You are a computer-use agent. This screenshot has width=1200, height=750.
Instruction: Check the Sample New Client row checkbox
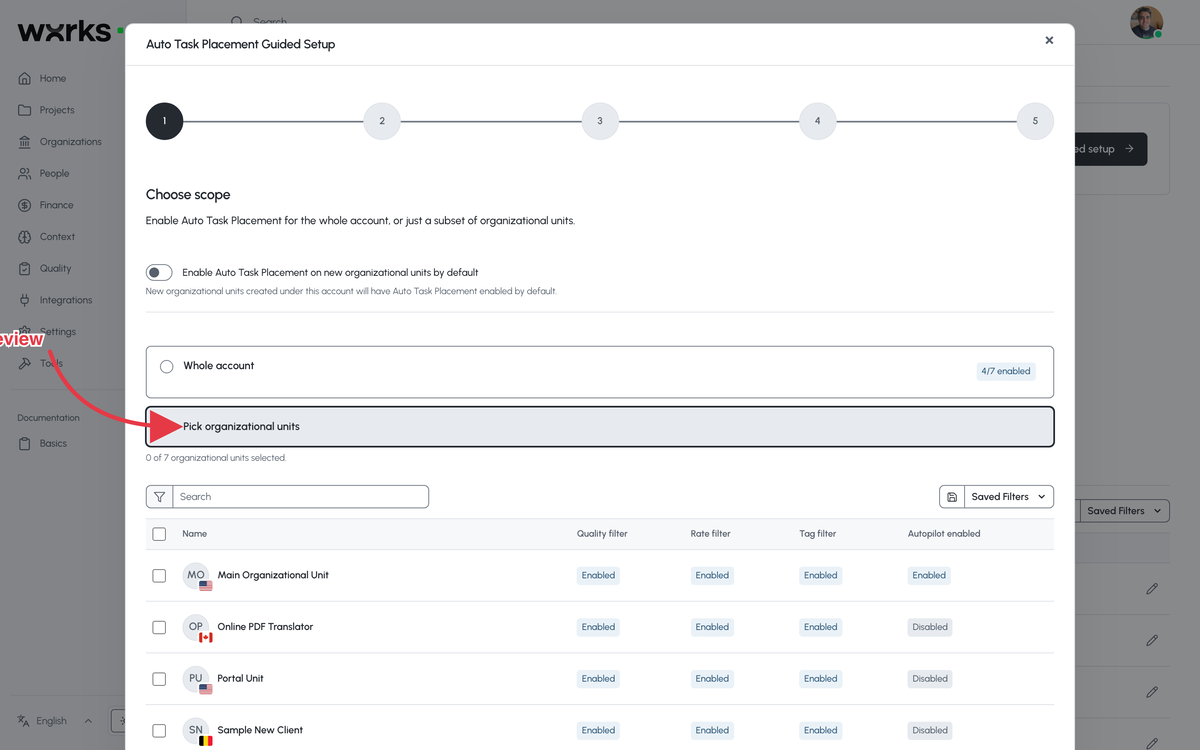coord(159,731)
